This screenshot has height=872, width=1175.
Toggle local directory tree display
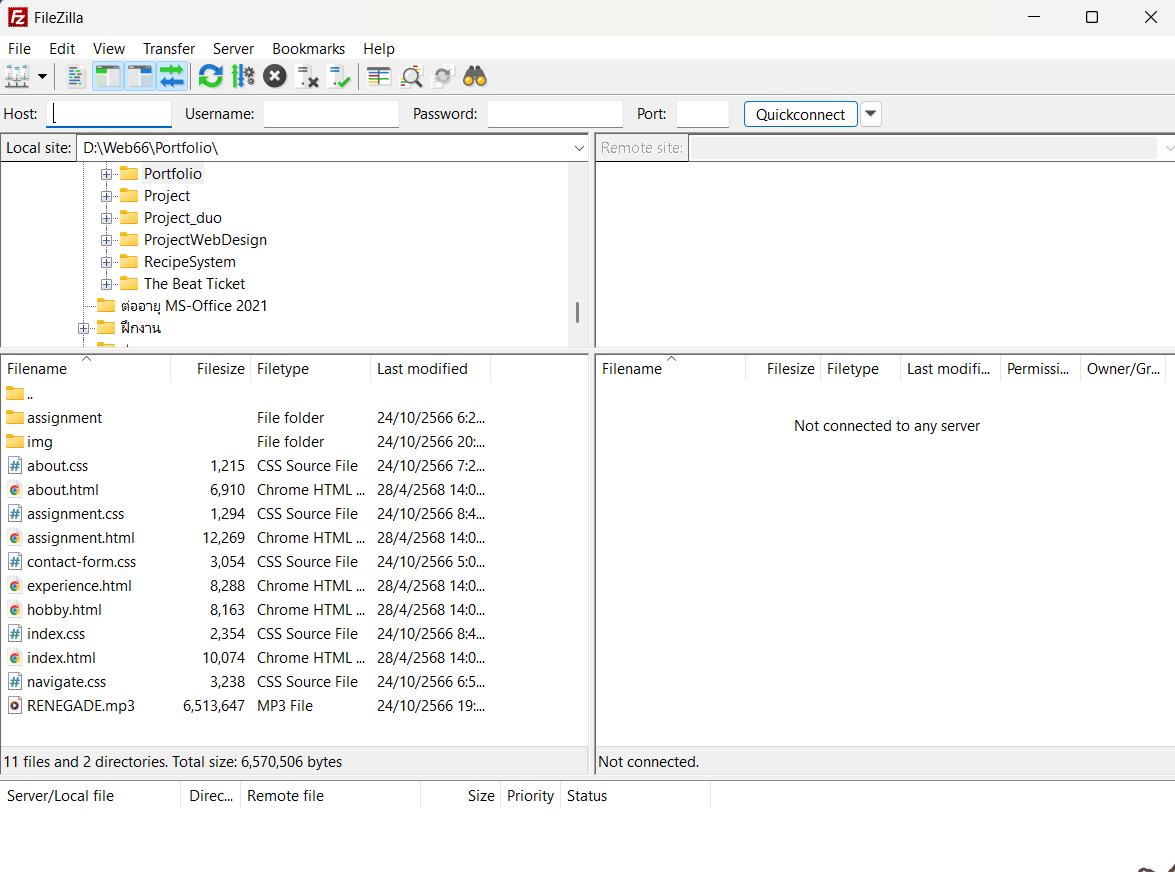point(108,76)
